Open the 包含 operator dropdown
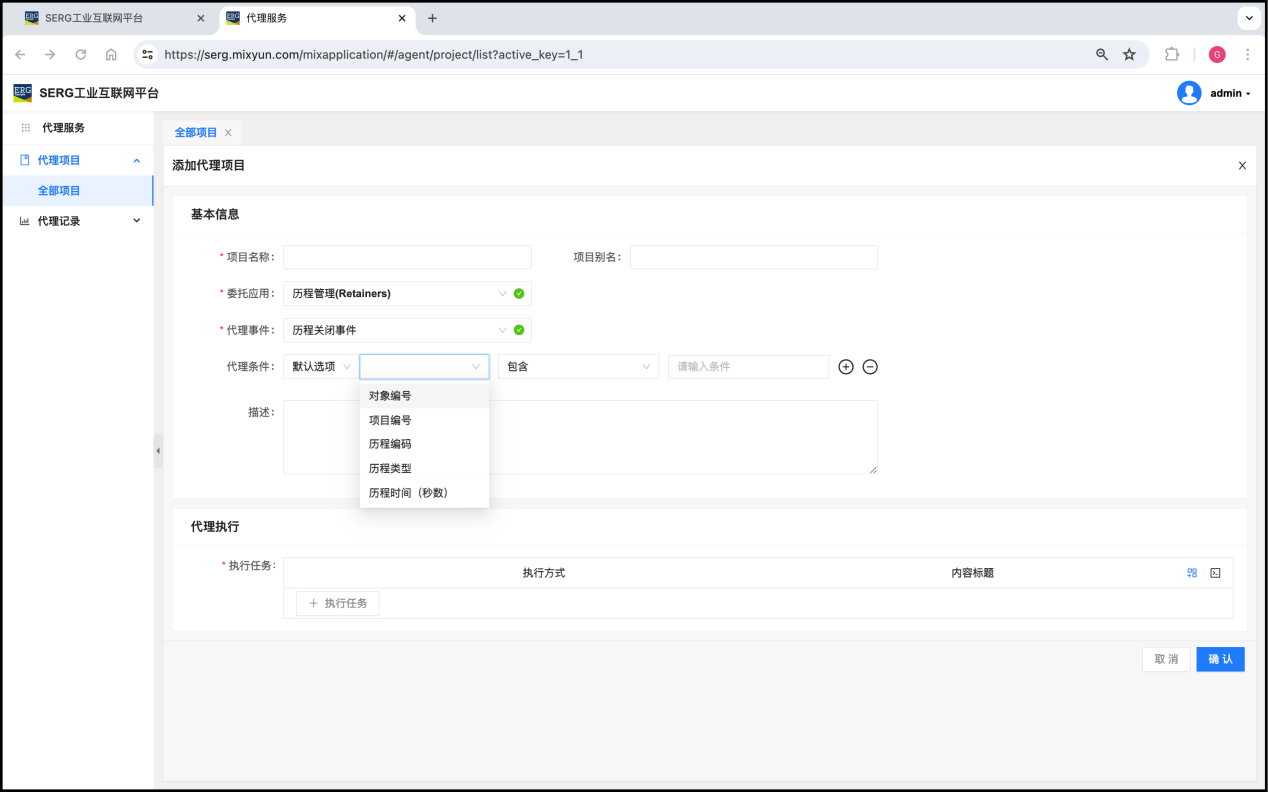 (578, 367)
